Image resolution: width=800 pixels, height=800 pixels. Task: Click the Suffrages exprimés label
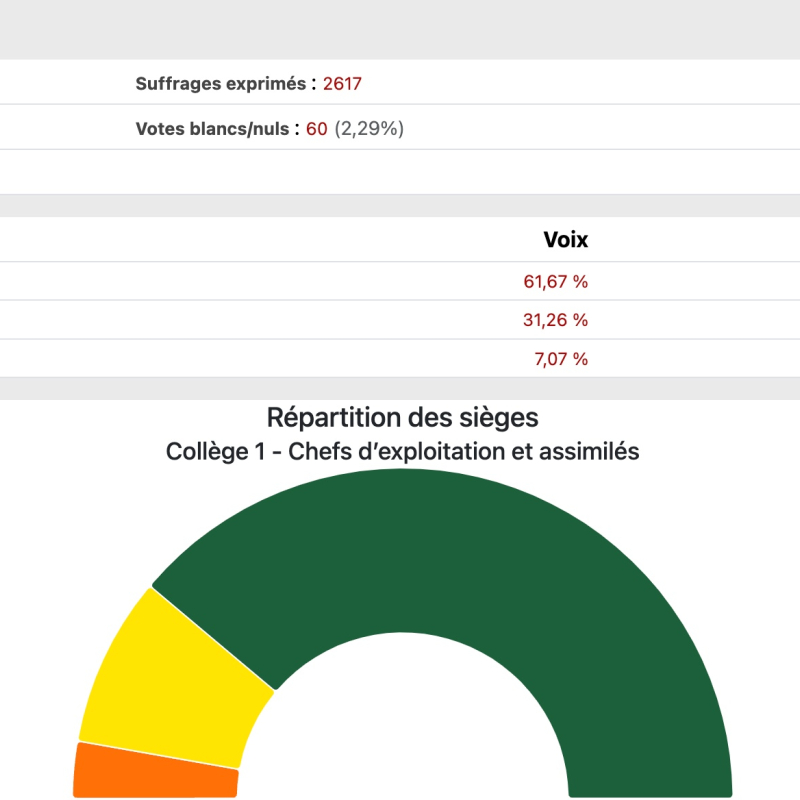pyautogui.click(x=220, y=84)
